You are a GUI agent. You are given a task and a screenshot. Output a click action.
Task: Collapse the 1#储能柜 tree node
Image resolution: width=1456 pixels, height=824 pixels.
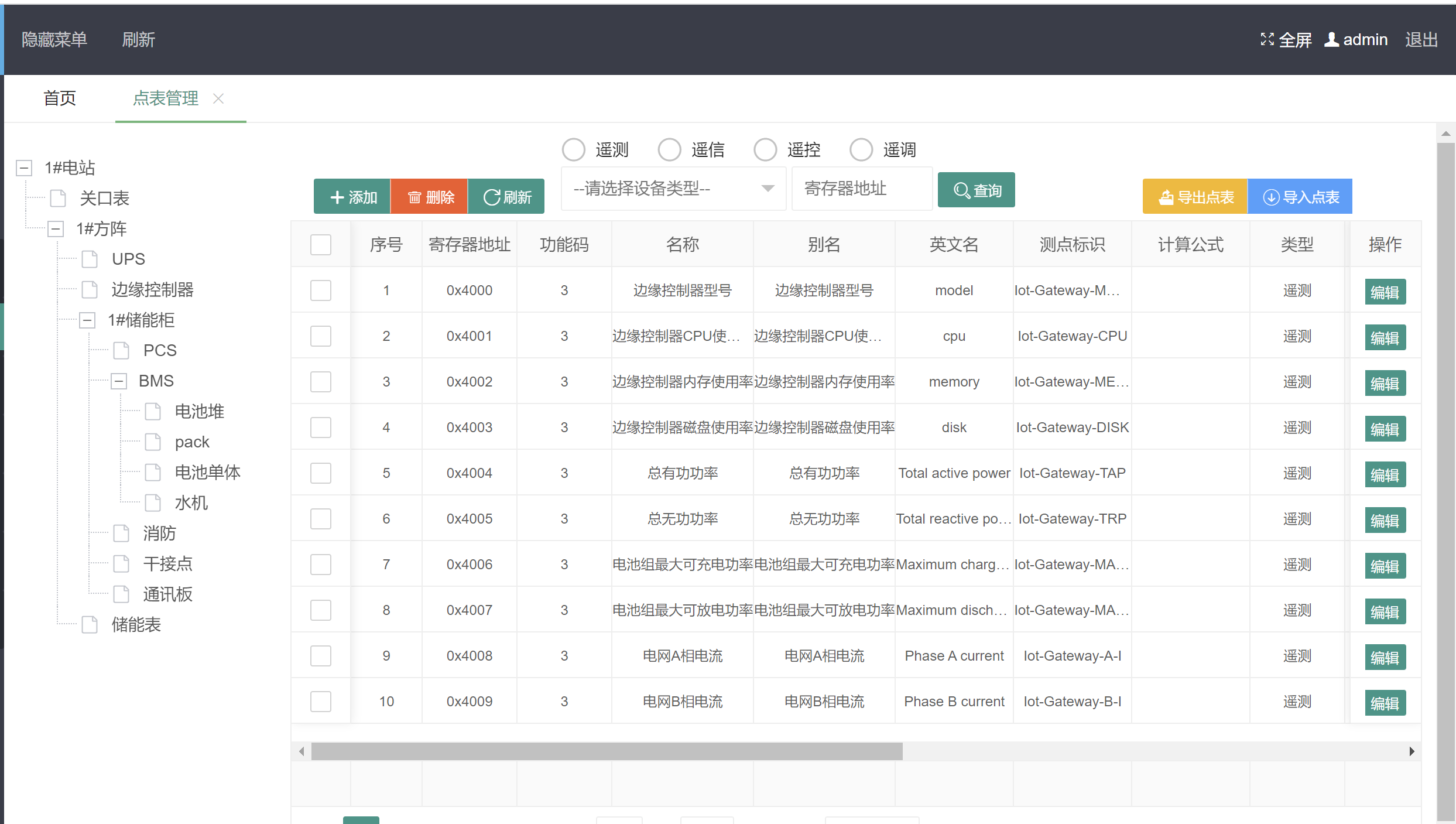point(87,320)
